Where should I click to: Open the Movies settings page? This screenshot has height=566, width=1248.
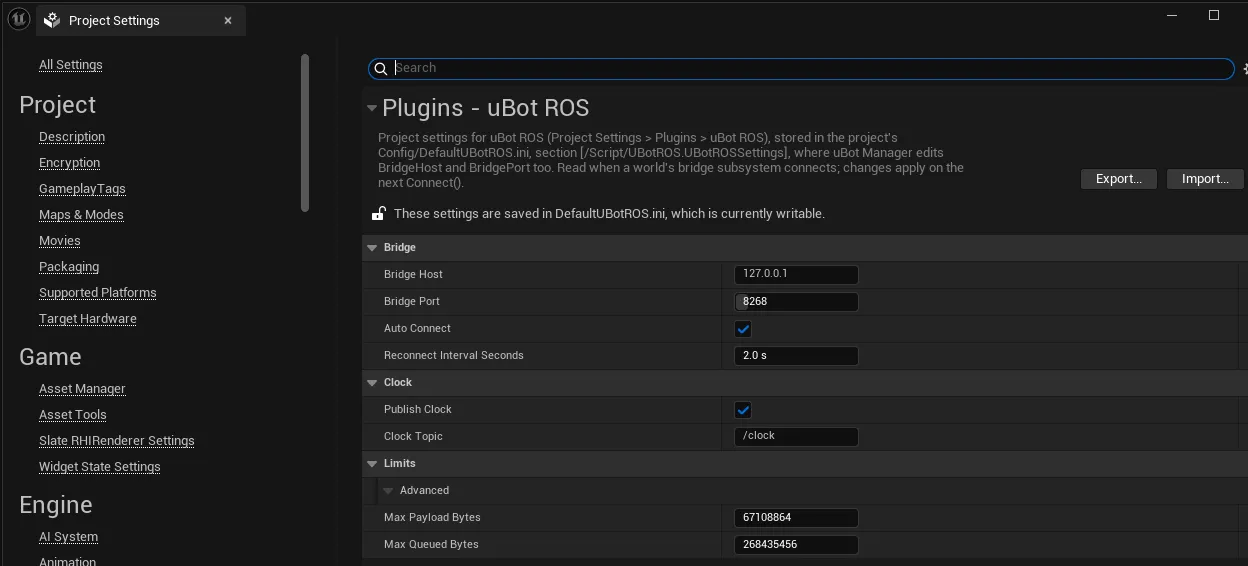[60, 241]
